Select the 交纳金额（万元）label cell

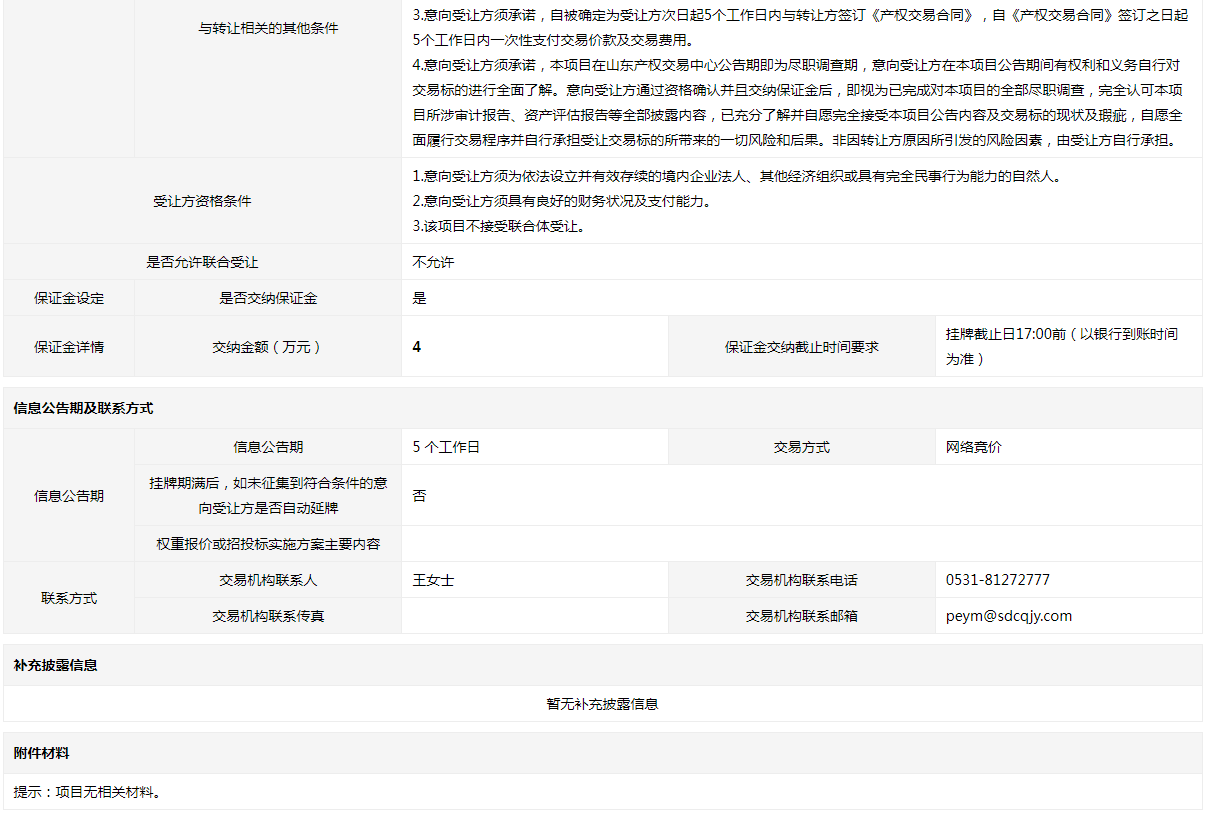(x=267, y=347)
